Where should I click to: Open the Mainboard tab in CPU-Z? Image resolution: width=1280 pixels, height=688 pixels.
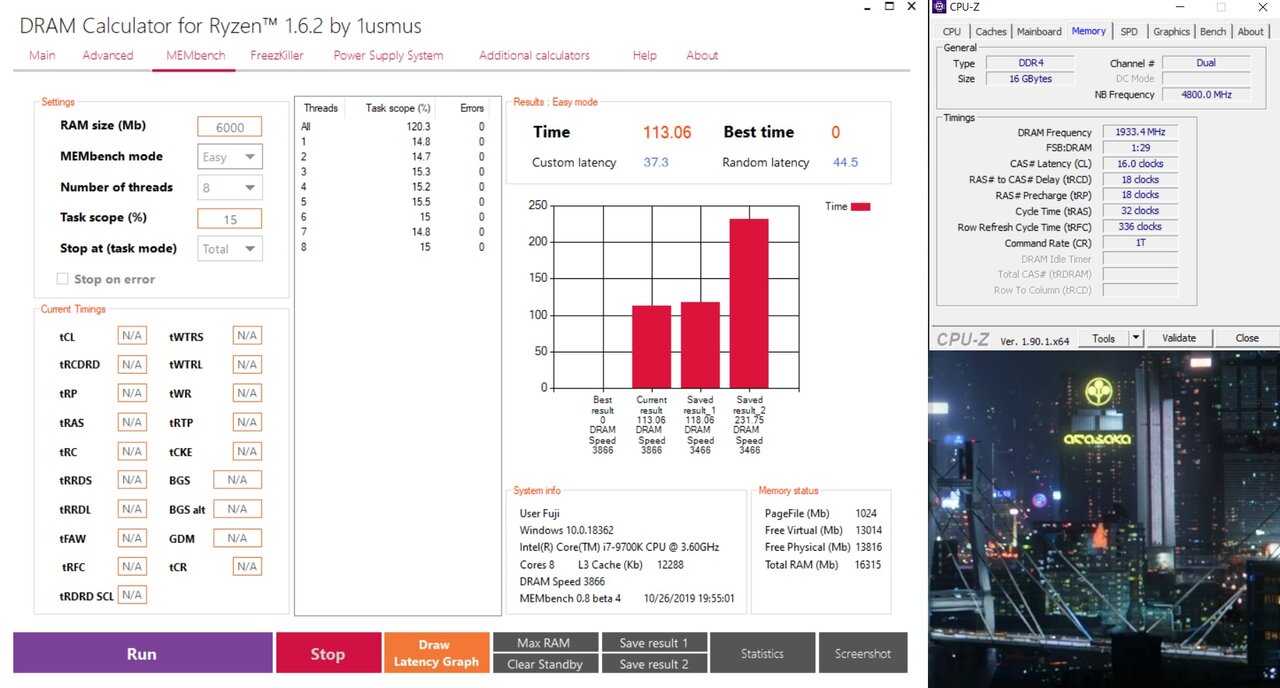tap(1039, 31)
